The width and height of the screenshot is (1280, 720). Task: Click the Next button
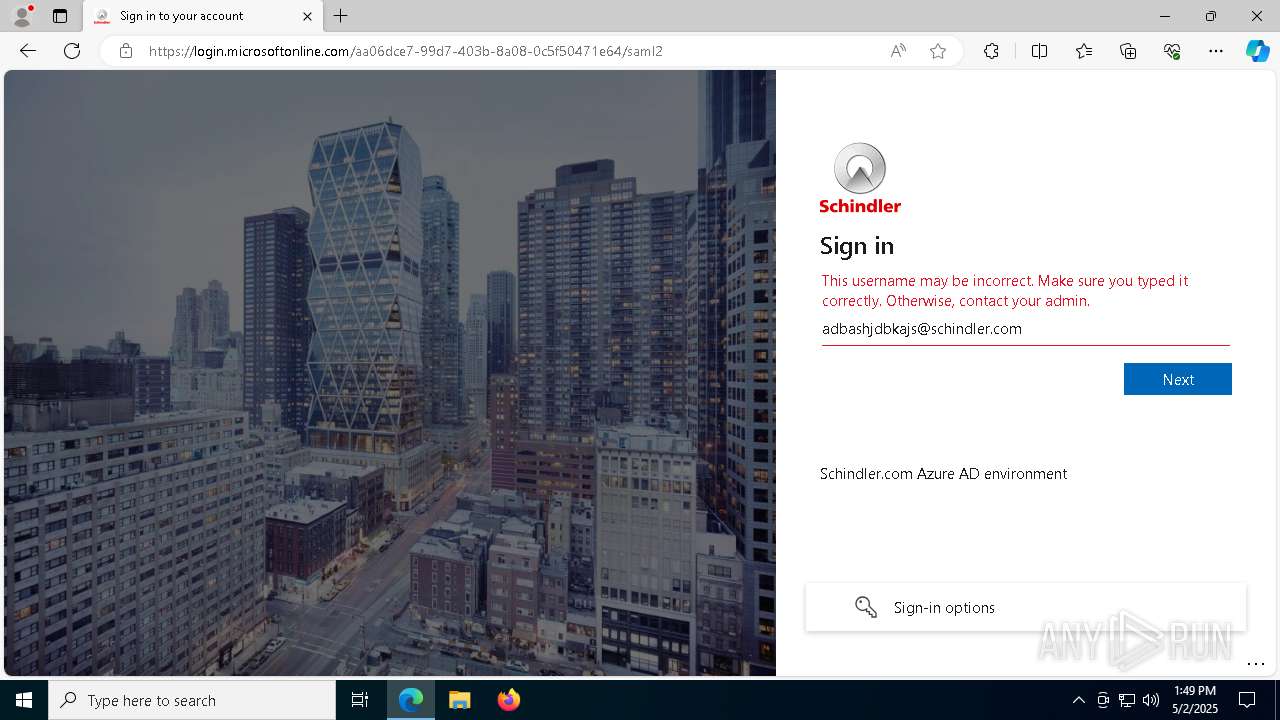point(1178,379)
